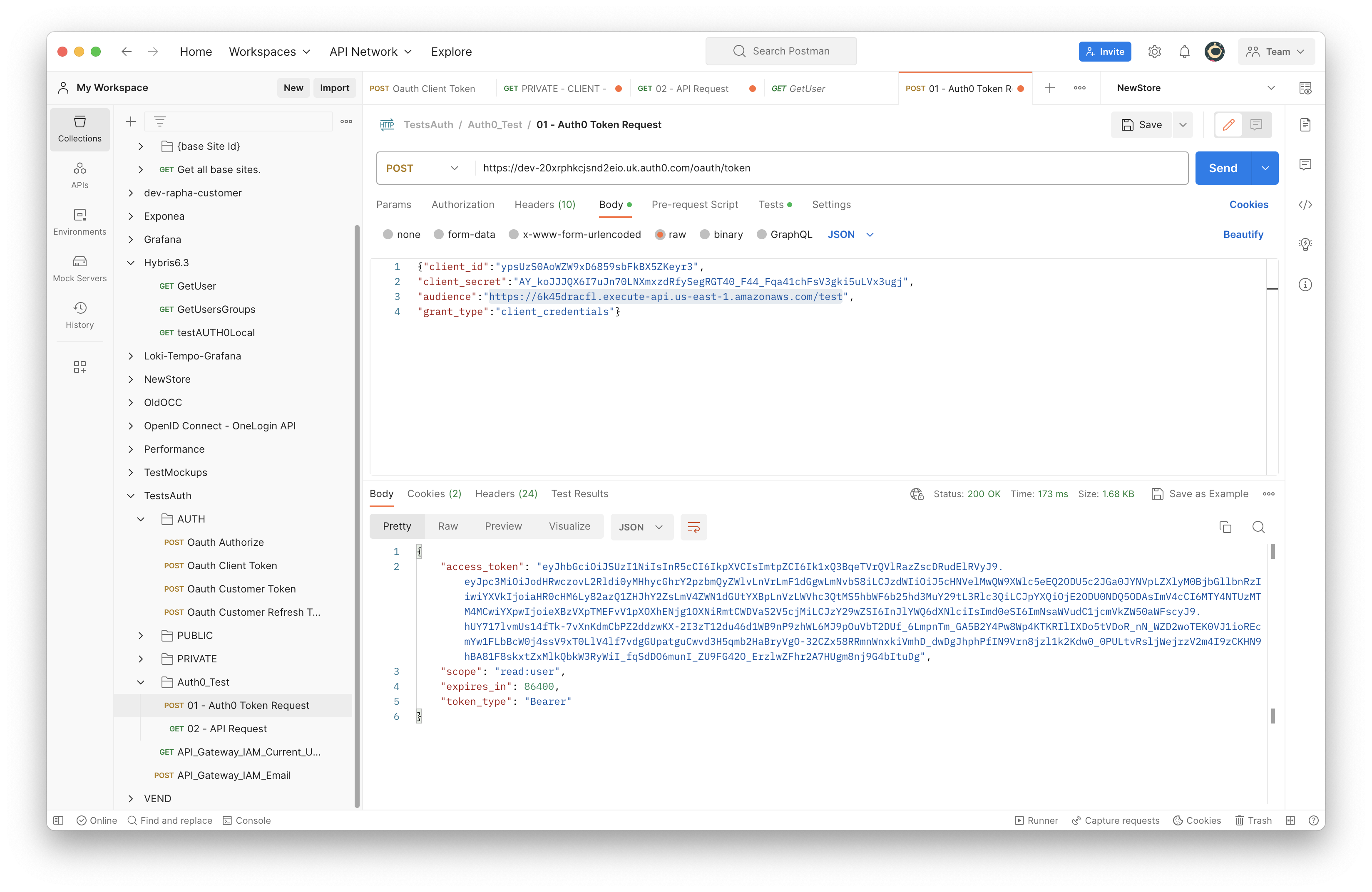
Task: Open notifications bell icon
Action: 1184,52
